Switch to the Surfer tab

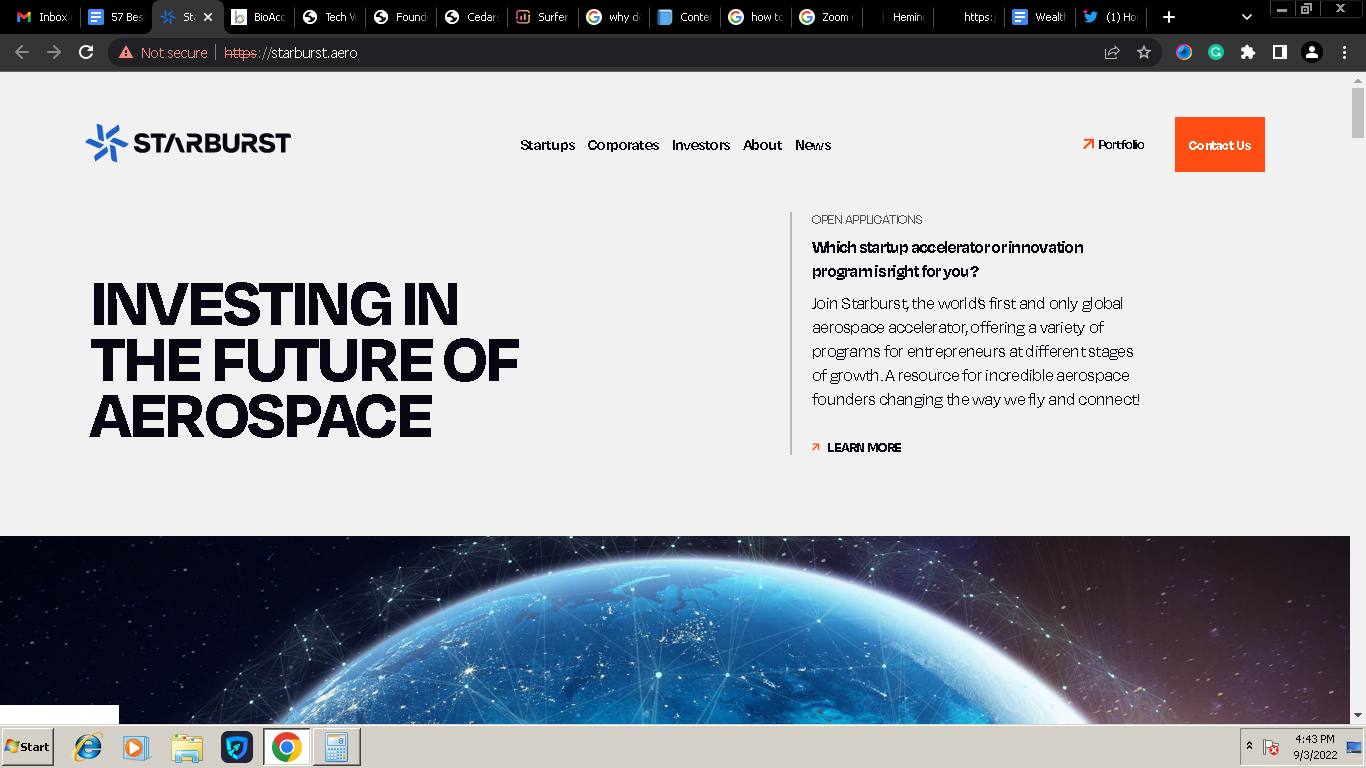tap(543, 17)
